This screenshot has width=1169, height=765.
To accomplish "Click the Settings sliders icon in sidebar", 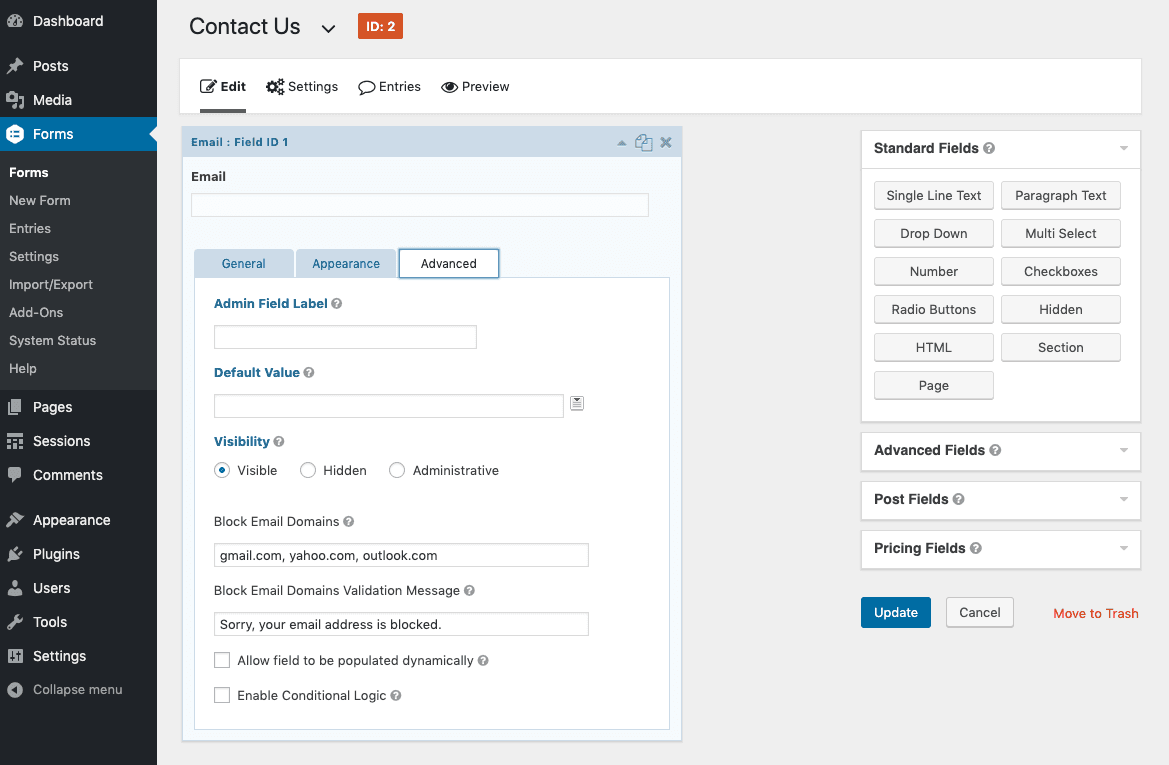I will 15,656.
